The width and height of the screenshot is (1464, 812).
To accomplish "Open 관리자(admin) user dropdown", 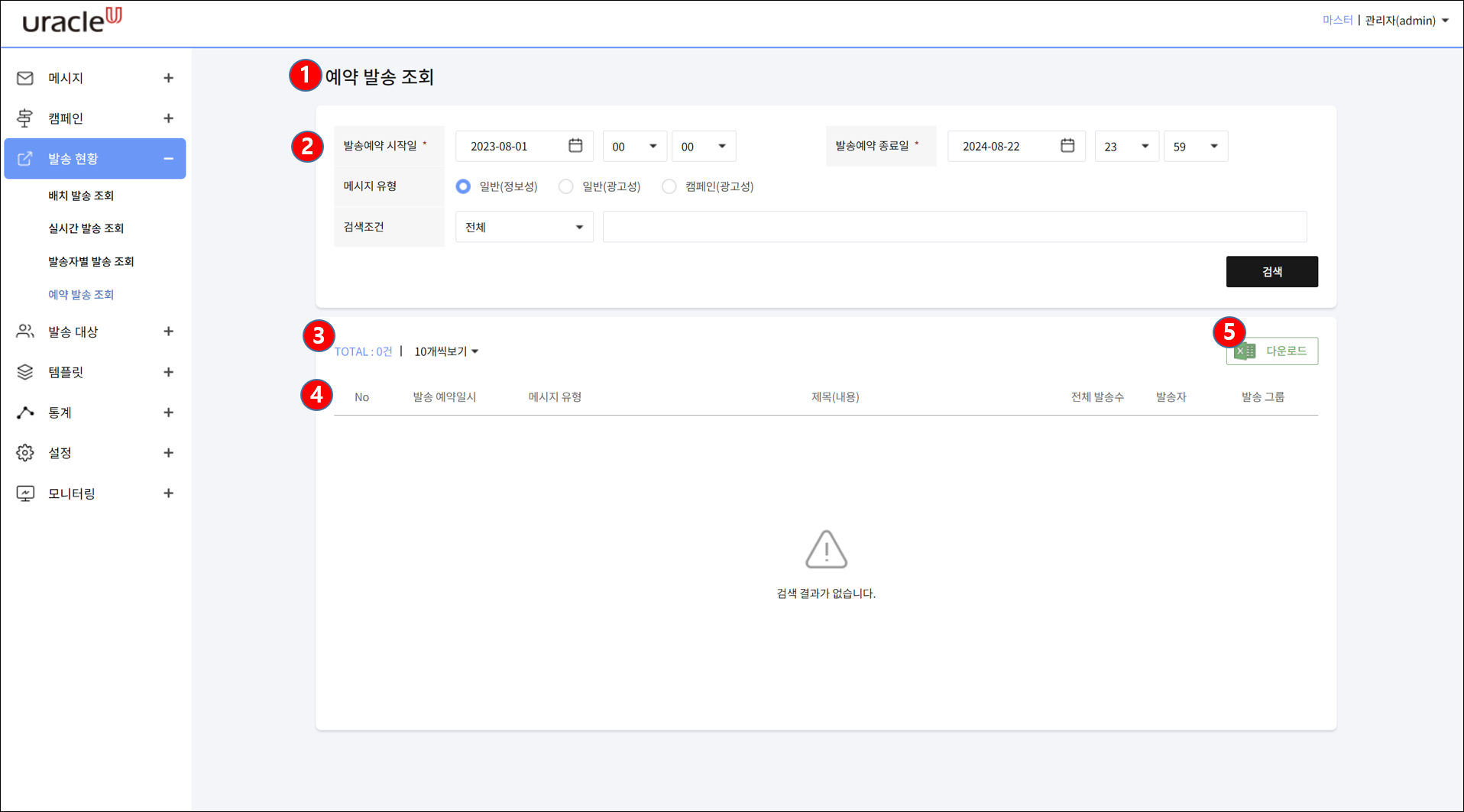I will pos(1407,21).
